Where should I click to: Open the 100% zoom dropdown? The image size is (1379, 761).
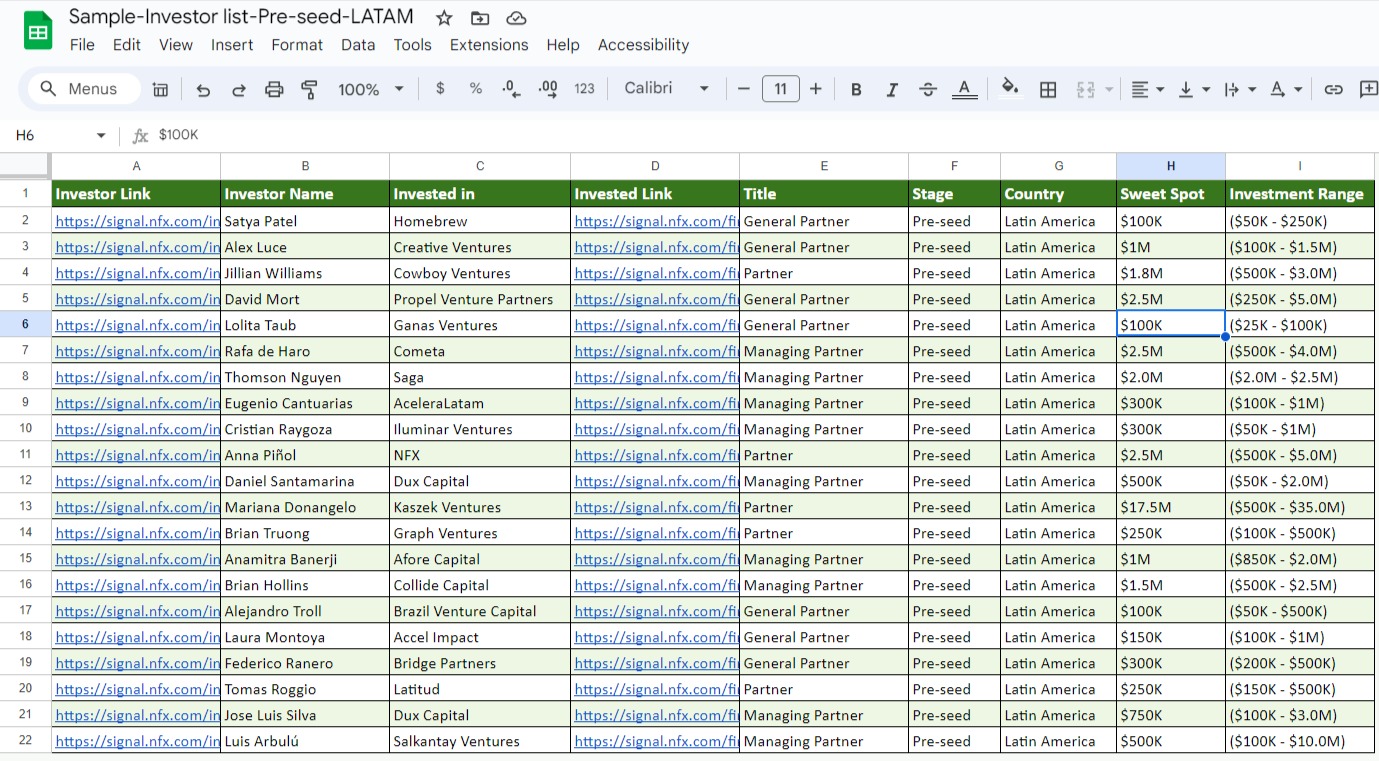[370, 89]
